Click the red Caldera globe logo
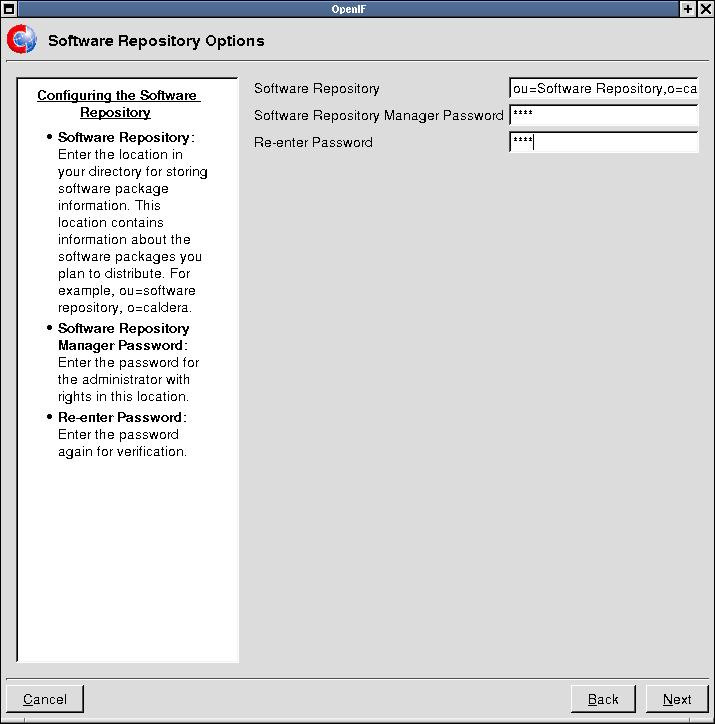The image size is (715, 724). click(x=21, y=41)
